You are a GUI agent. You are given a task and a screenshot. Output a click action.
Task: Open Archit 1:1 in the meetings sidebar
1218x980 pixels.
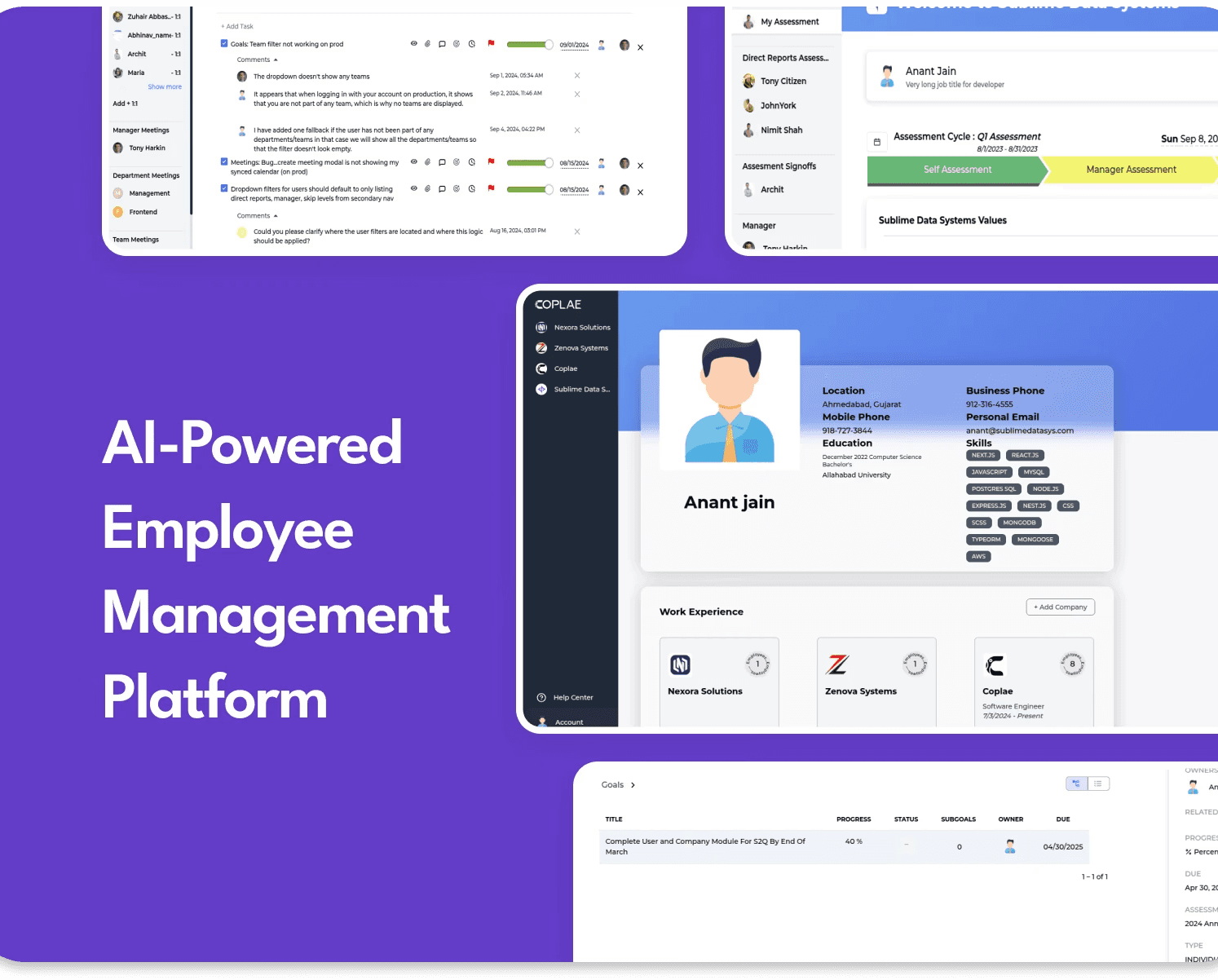click(147, 54)
